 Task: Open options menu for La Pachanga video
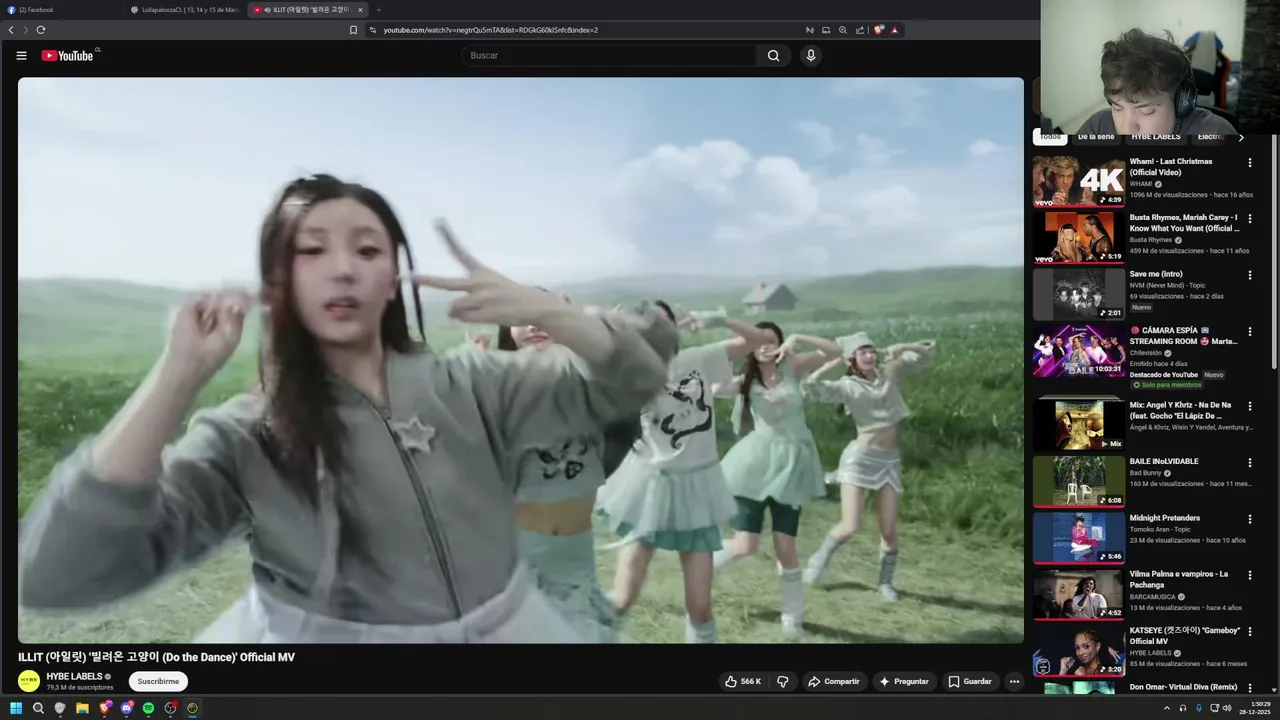[x=1249, y=575]
